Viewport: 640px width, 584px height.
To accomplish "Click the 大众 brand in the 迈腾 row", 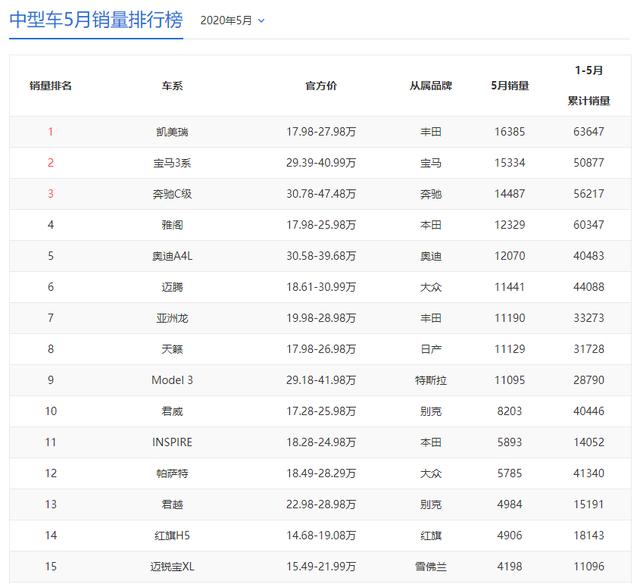I will 431,287.
